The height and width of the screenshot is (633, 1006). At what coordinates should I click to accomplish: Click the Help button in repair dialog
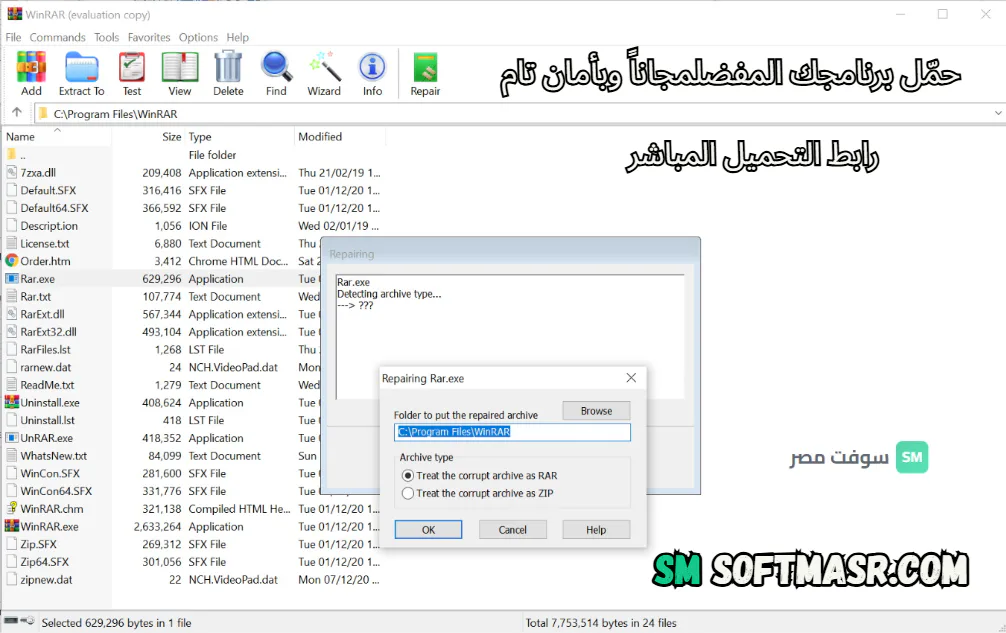(596, 530)
